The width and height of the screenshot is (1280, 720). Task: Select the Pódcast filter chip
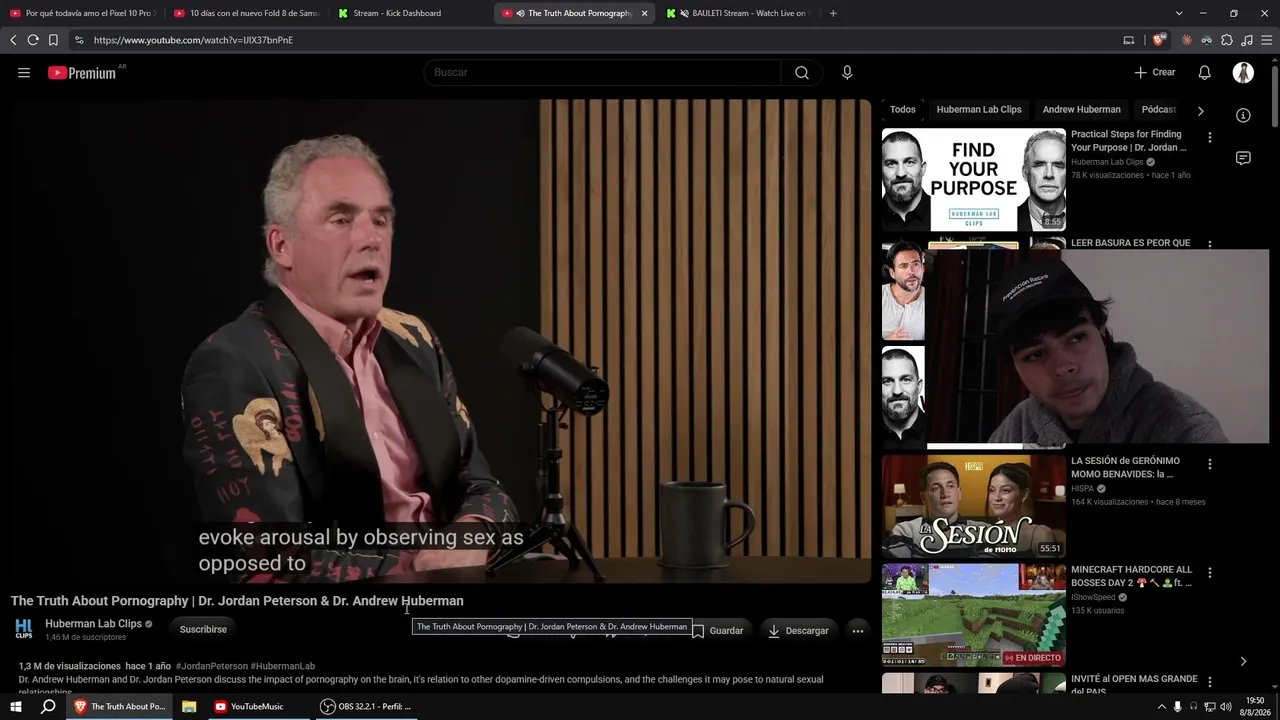click(x=1159, y=109)
